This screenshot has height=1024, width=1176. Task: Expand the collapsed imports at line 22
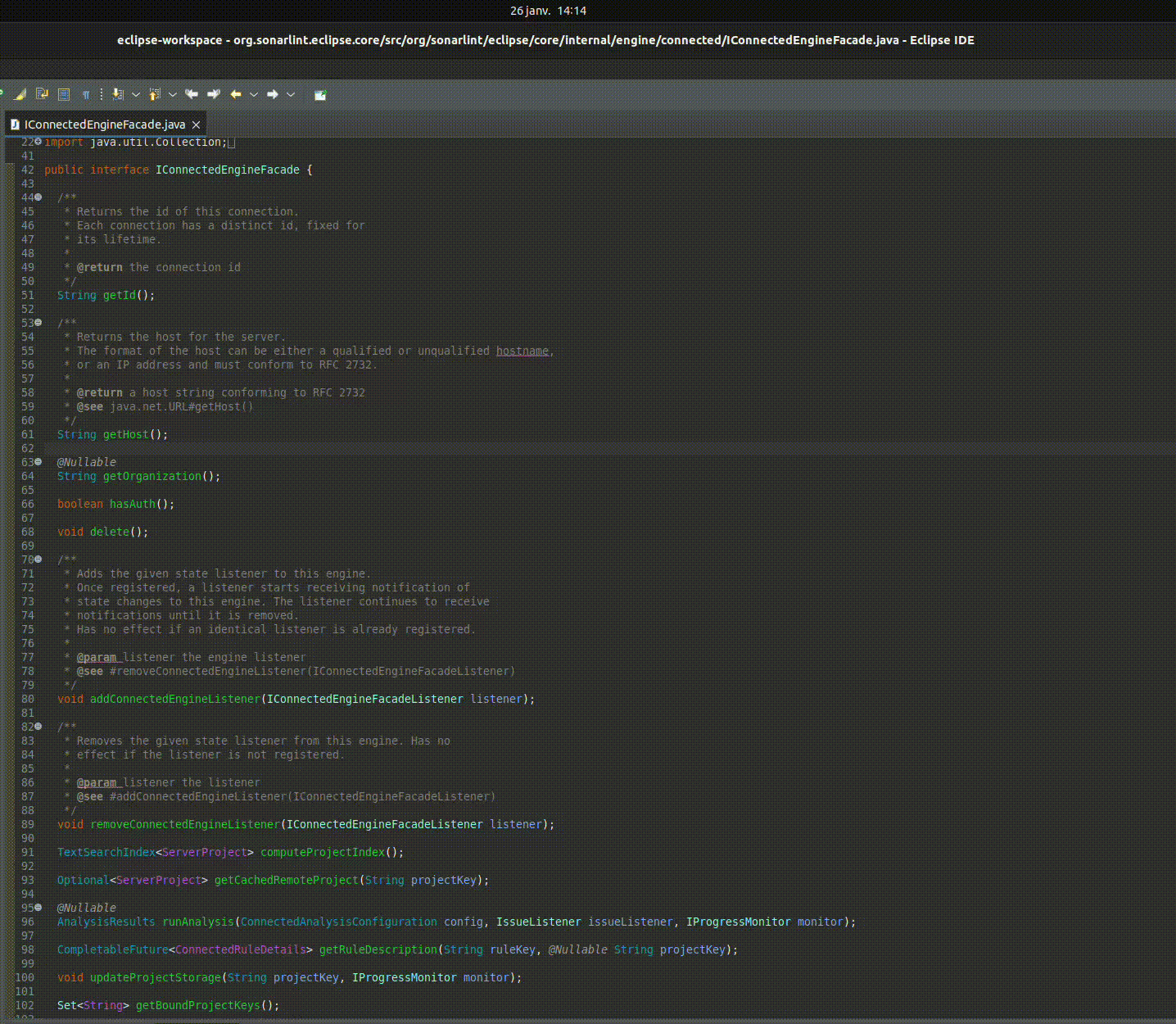click(37, 141)
